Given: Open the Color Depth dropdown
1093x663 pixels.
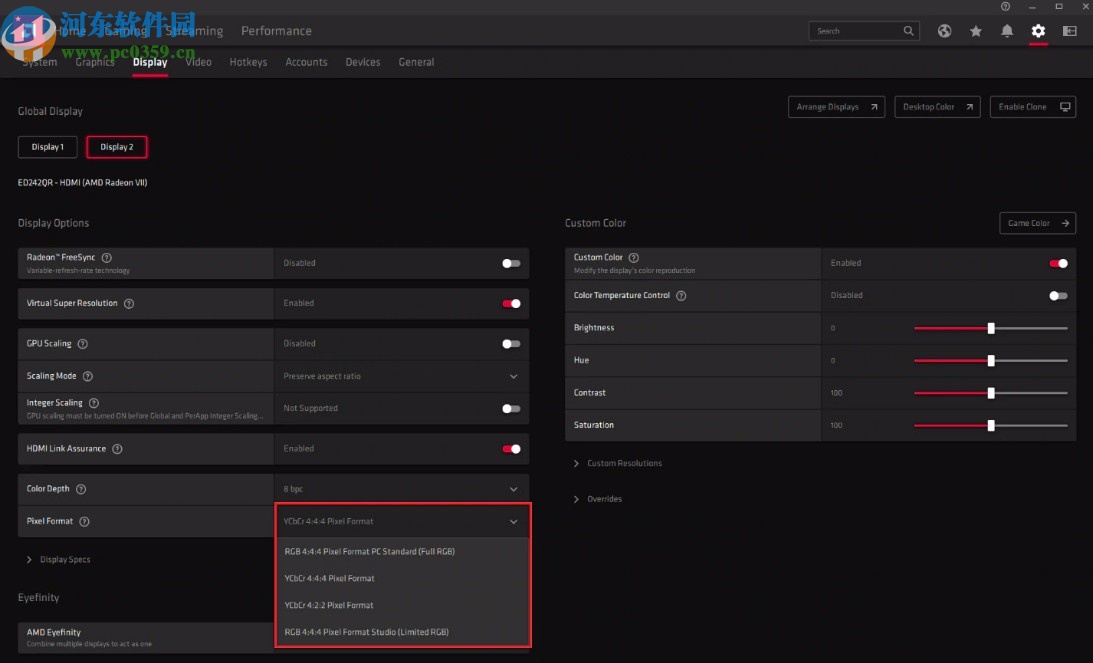Looking at the screenshot, I should (x=402, y=488).
